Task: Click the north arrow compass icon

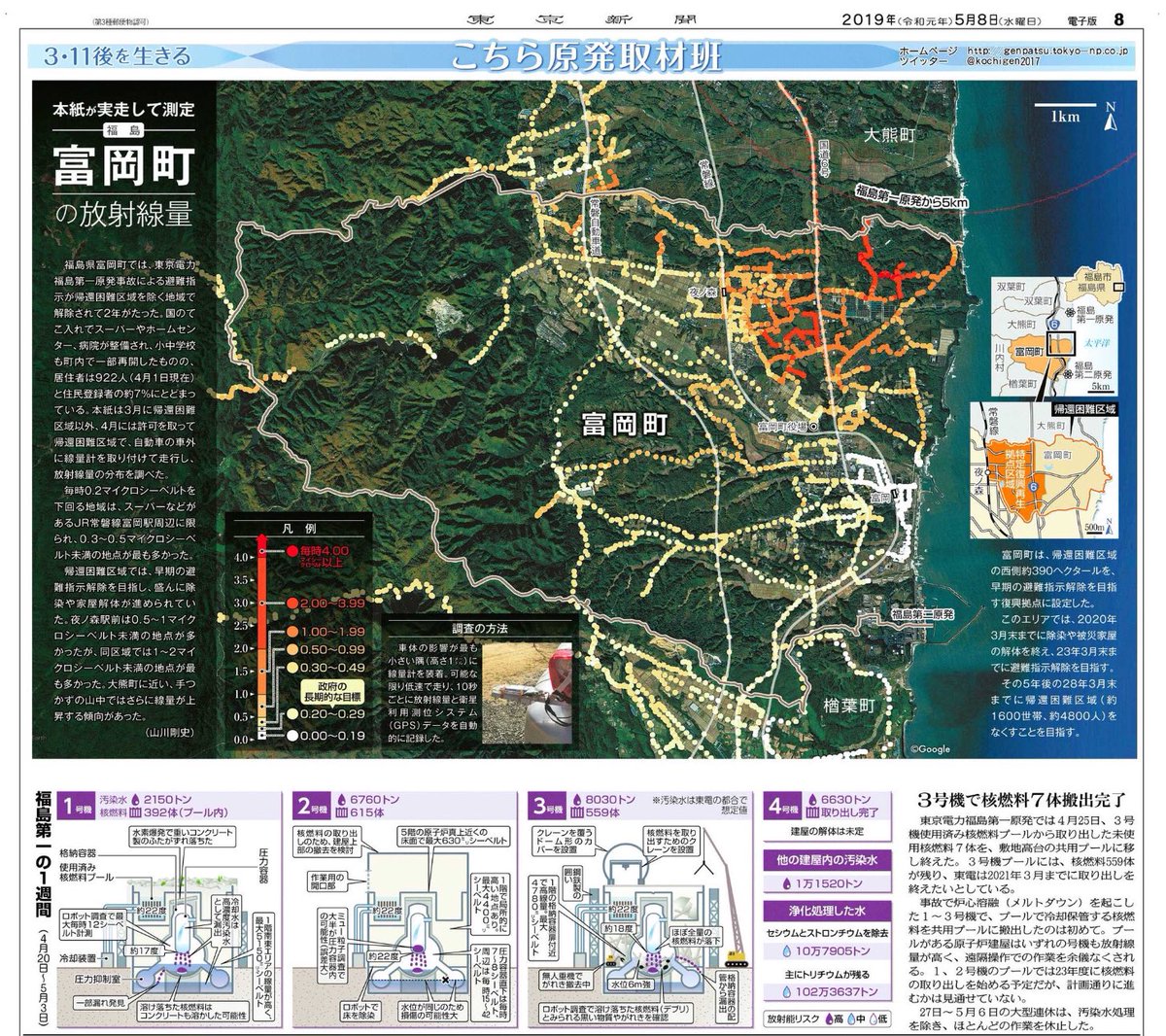Action: (1110, 116)
